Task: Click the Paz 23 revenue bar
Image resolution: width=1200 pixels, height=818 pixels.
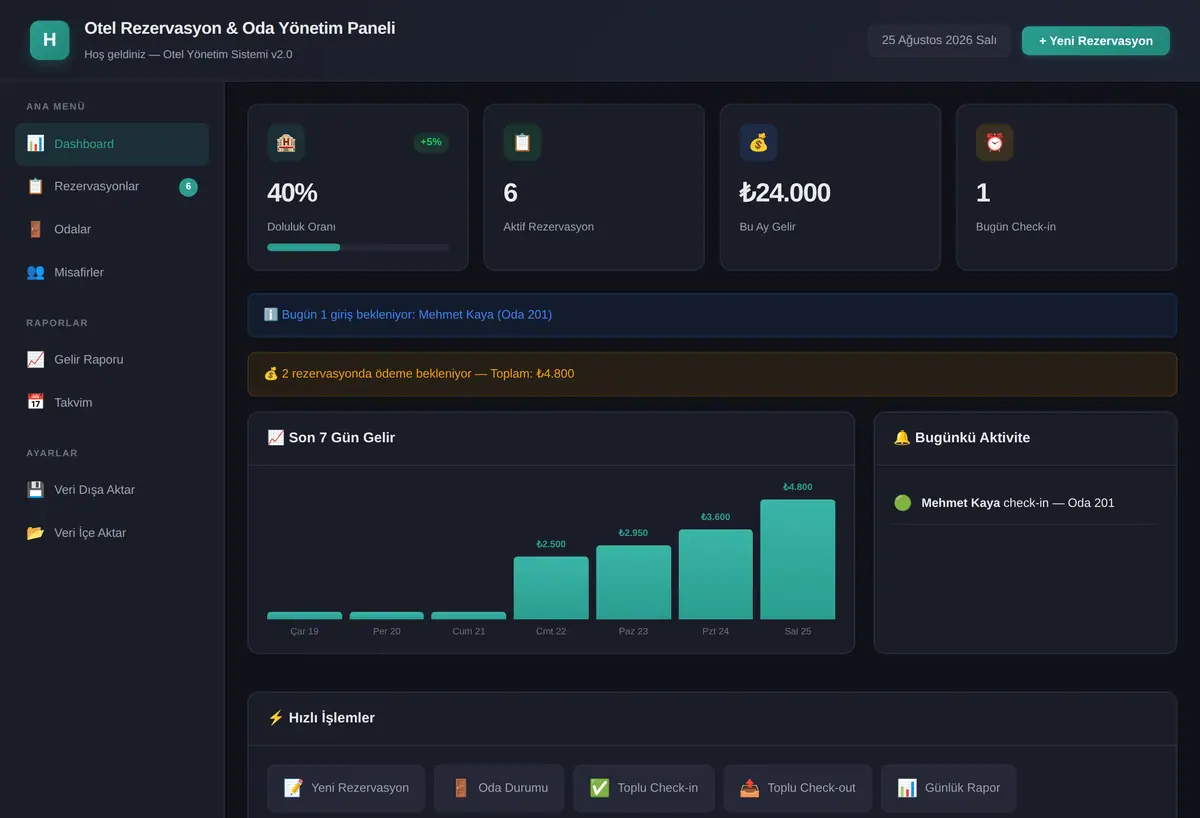Action: tap(634, 582)
